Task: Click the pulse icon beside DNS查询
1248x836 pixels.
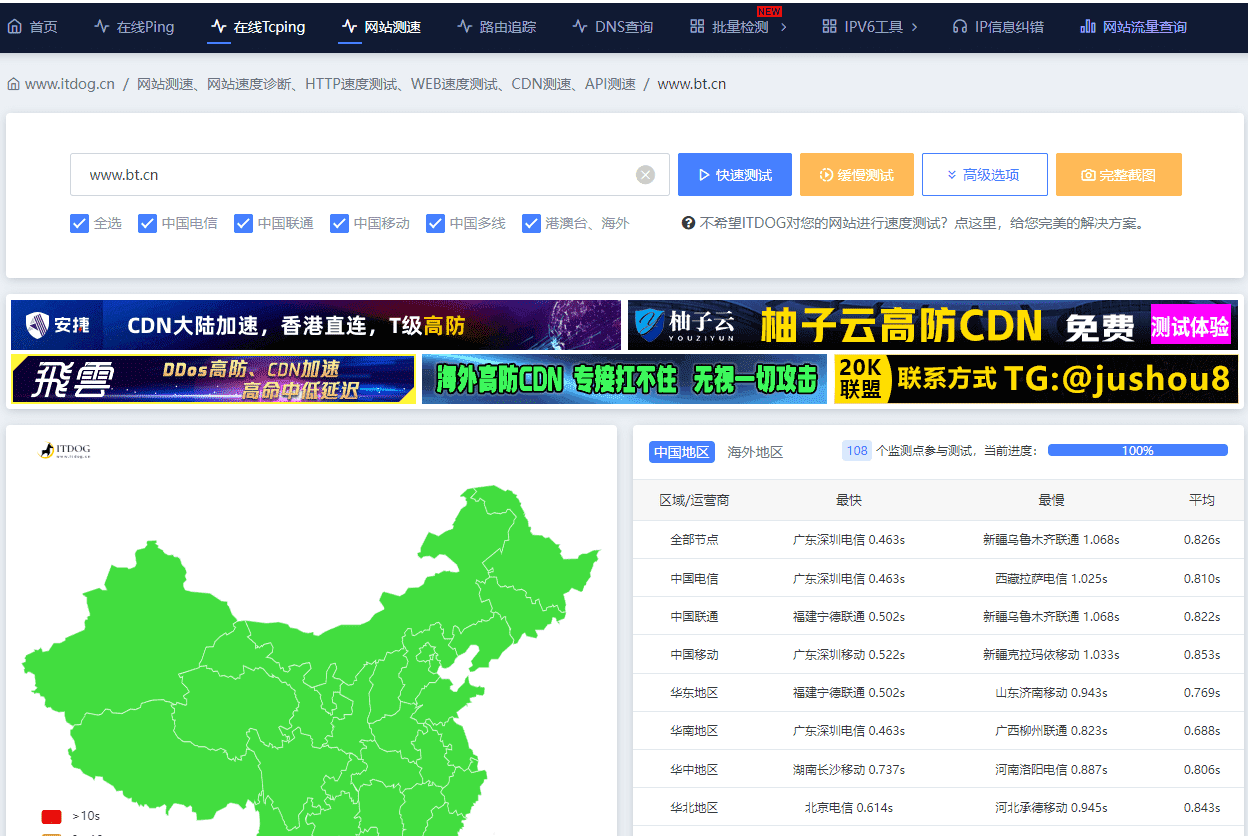Action: coord(579,27)
